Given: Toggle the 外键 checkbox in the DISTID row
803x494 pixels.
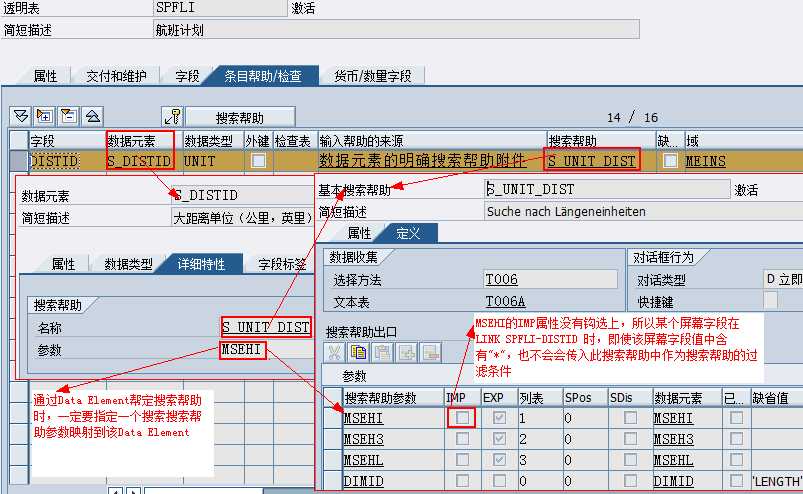Looking at the screenshot, I should coord(258,161).
